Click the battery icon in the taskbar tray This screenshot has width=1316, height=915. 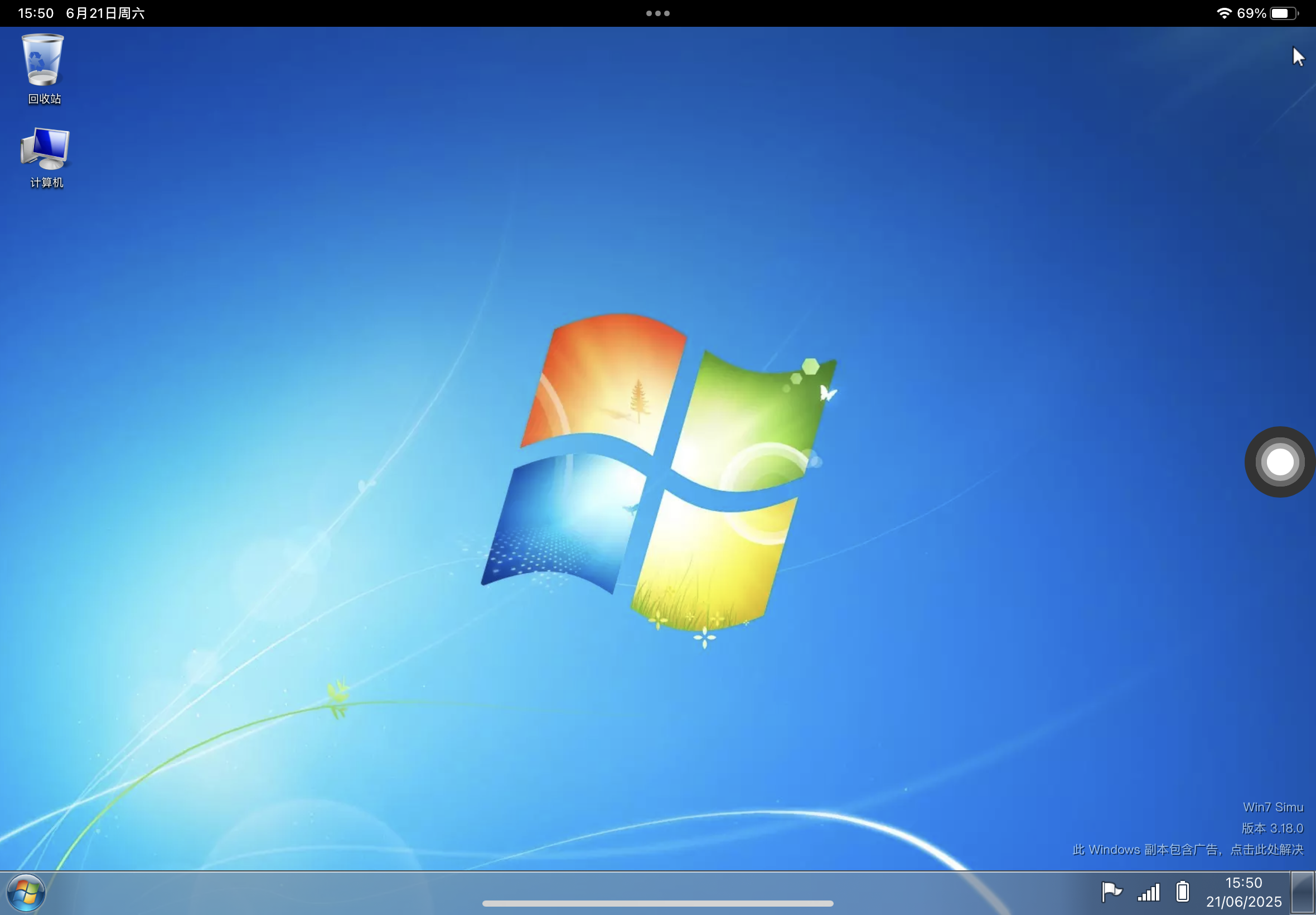pyautogui.click(x=1183, y=892)
